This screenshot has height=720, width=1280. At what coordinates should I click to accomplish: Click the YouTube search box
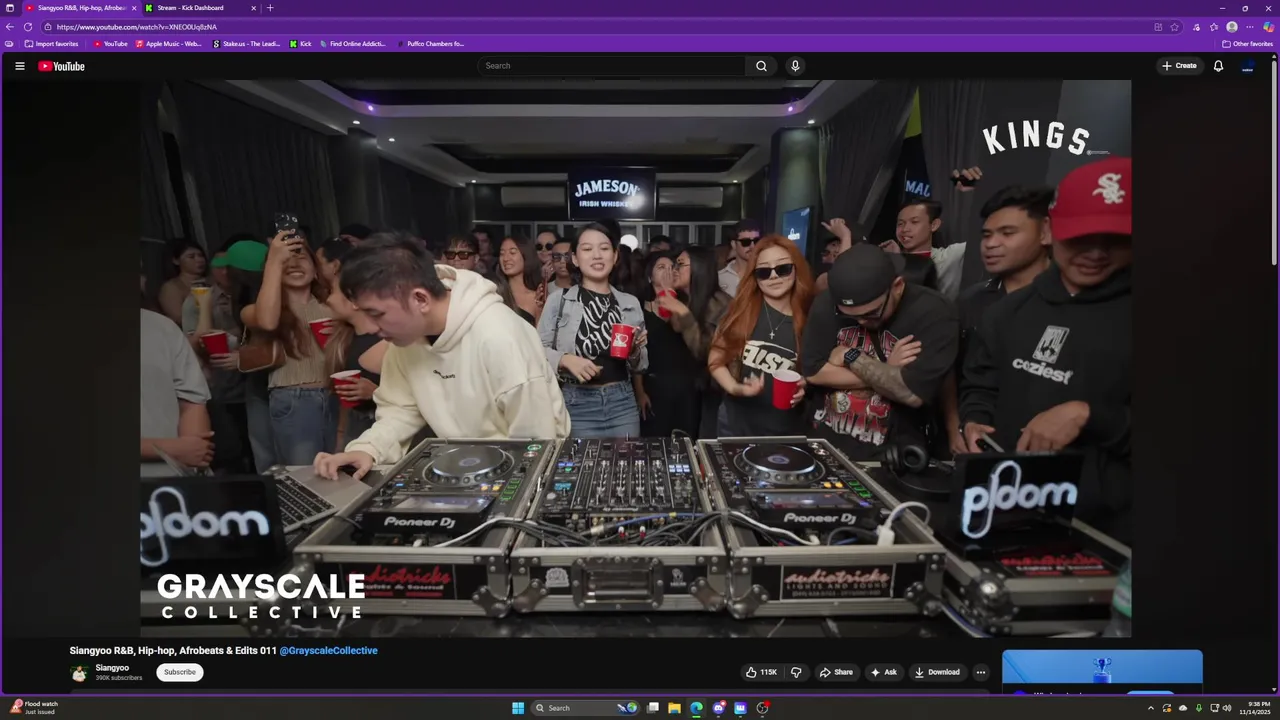coord(611,66)
